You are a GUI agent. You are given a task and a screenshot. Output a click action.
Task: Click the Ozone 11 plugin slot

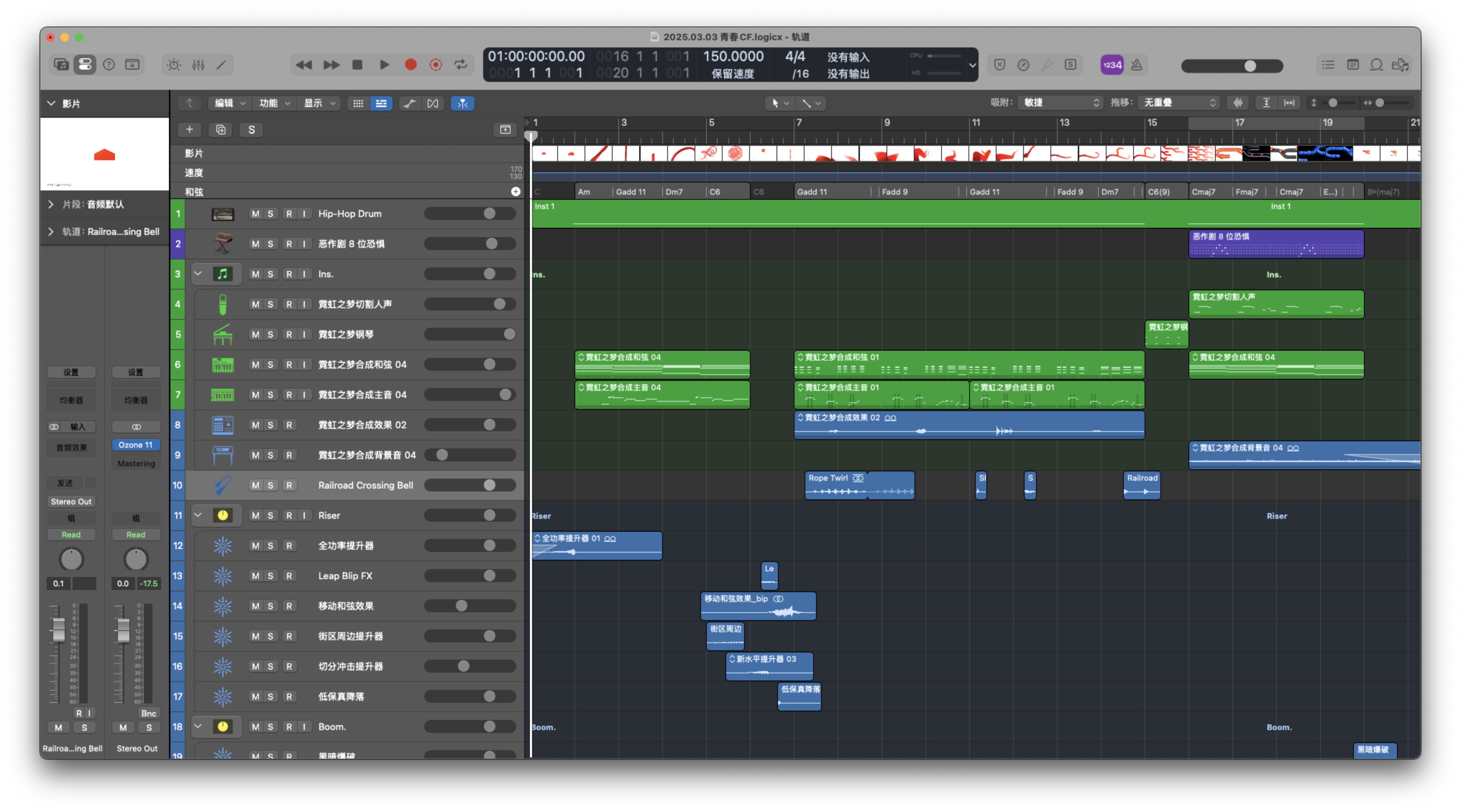tap(136, 445)
